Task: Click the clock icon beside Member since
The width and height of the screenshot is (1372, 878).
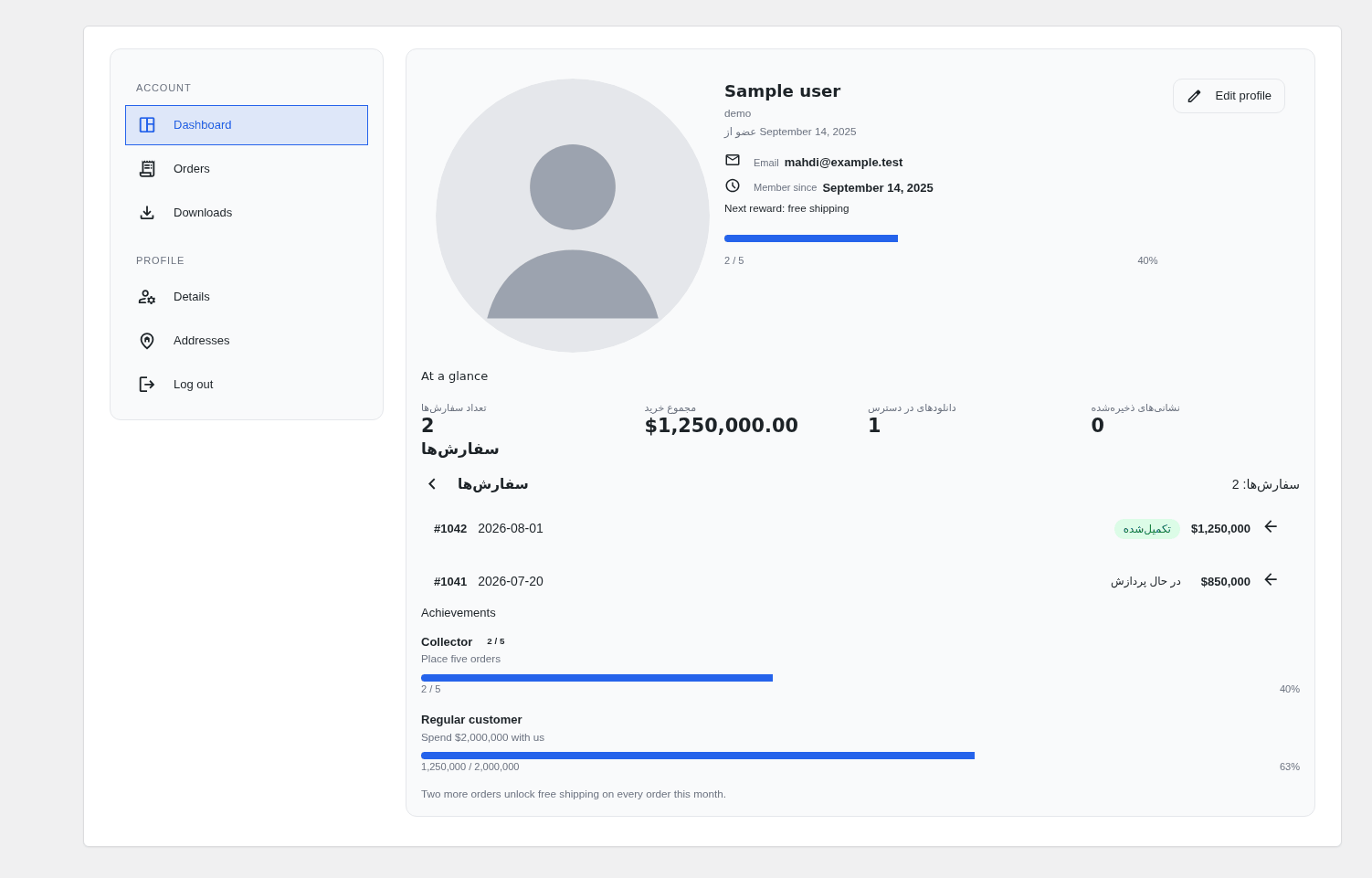Action: [733, 185]
